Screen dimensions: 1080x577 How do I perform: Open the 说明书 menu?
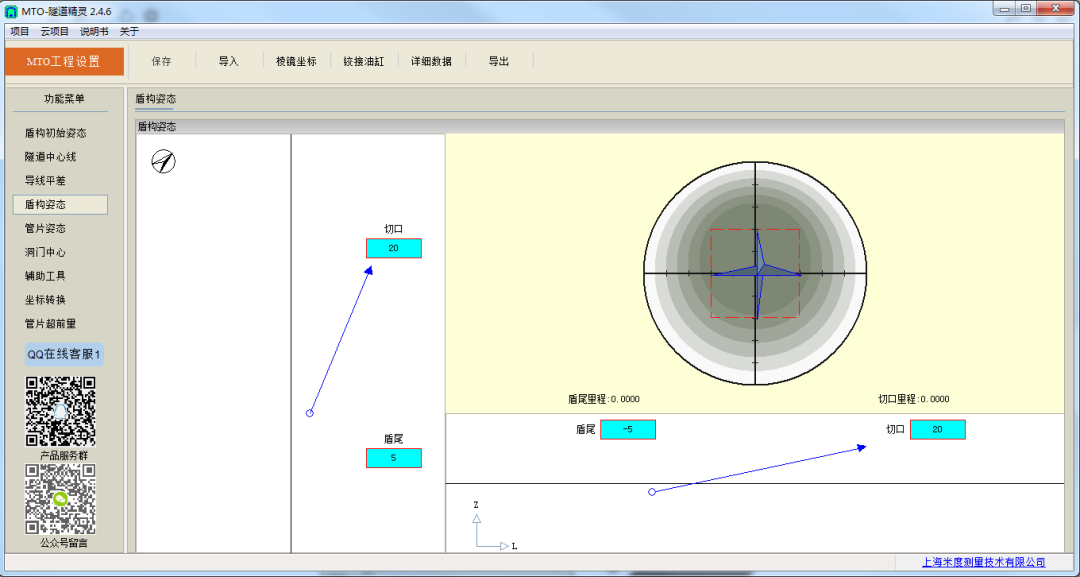94,31
